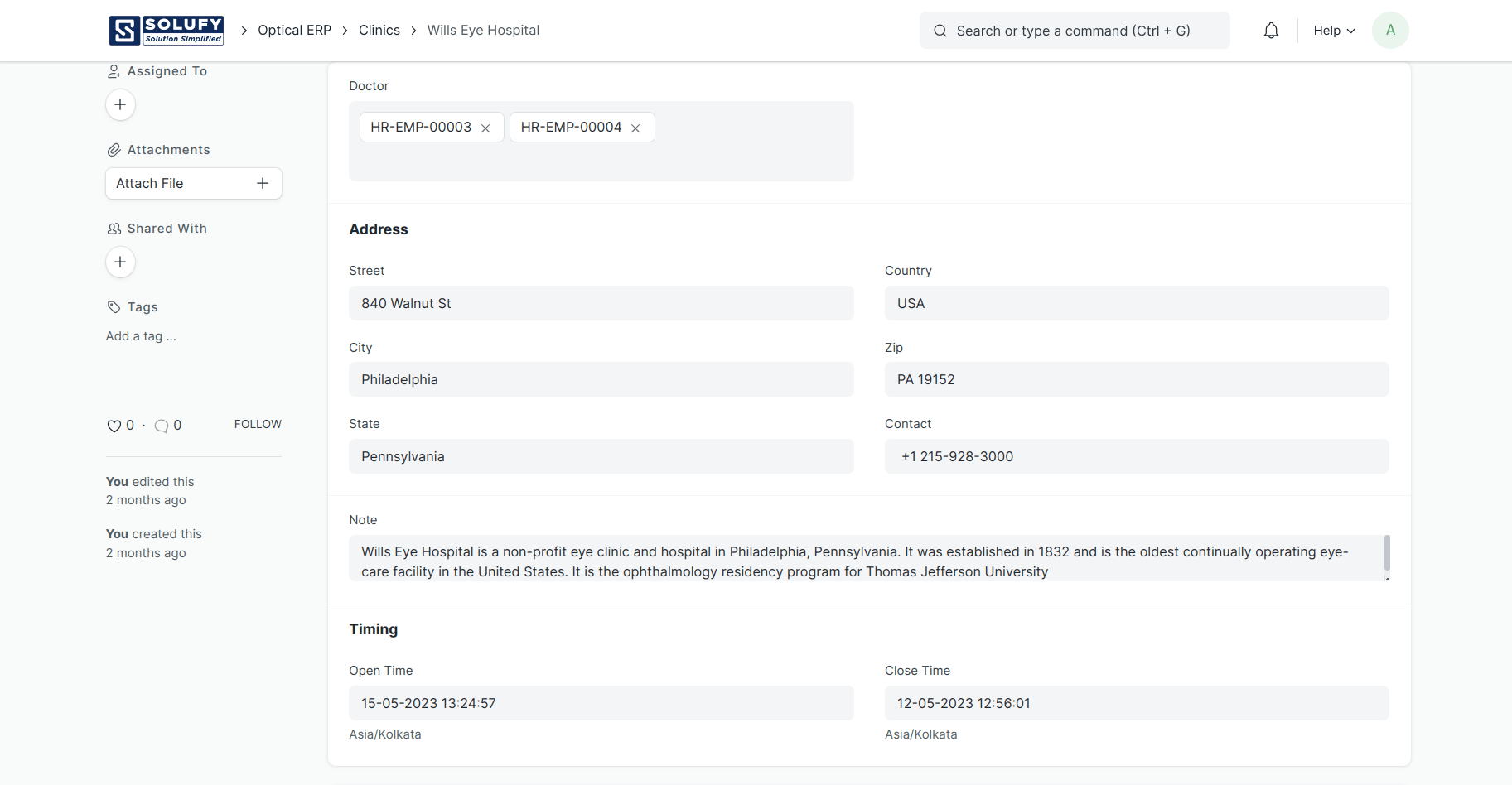Viewport: 1512px width, 785px height.
Task: Like this document with the heart icon
Action: pos(114,426)
